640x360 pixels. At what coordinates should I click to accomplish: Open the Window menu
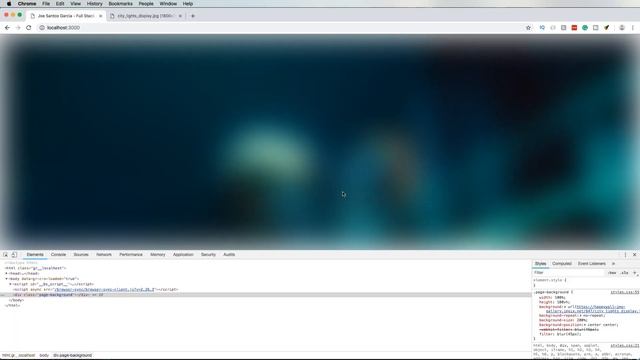pyautogui.click(x=168, y=4)
